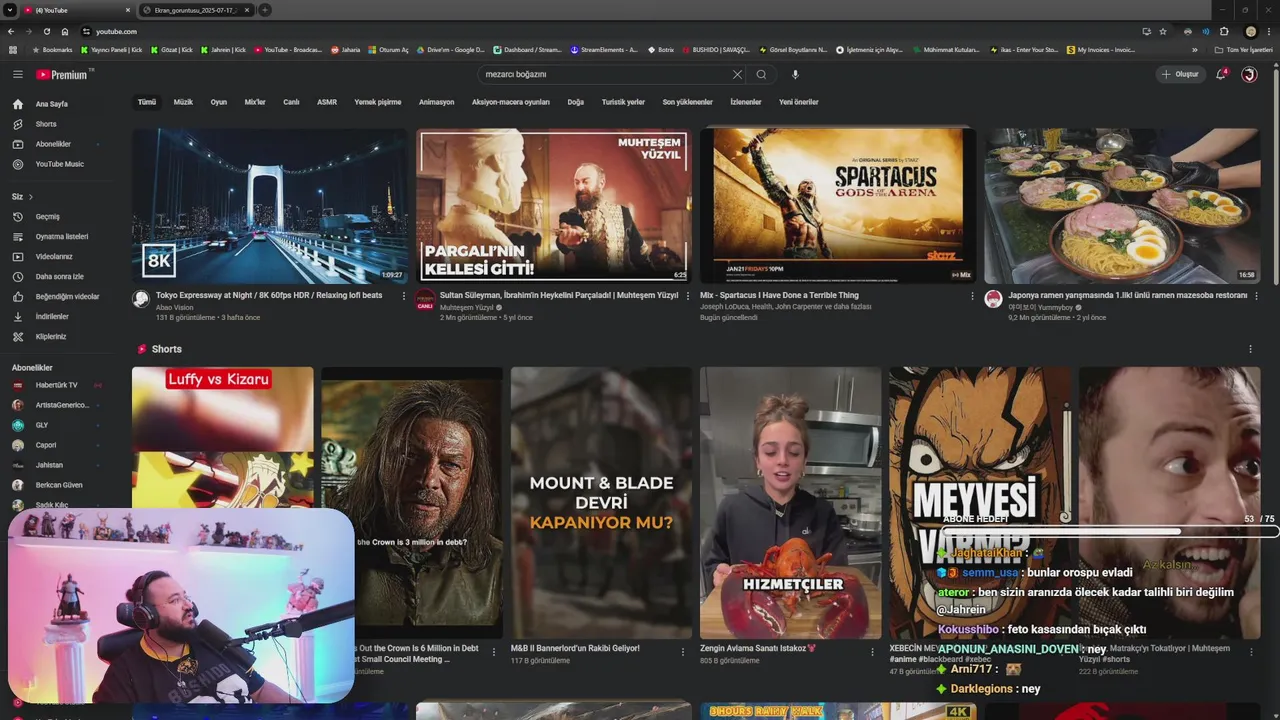Image resolution: width=1280 pixels, height=720 pixels.
Task: Open Klipleriniz in sidebar
Action: point(51,336)
